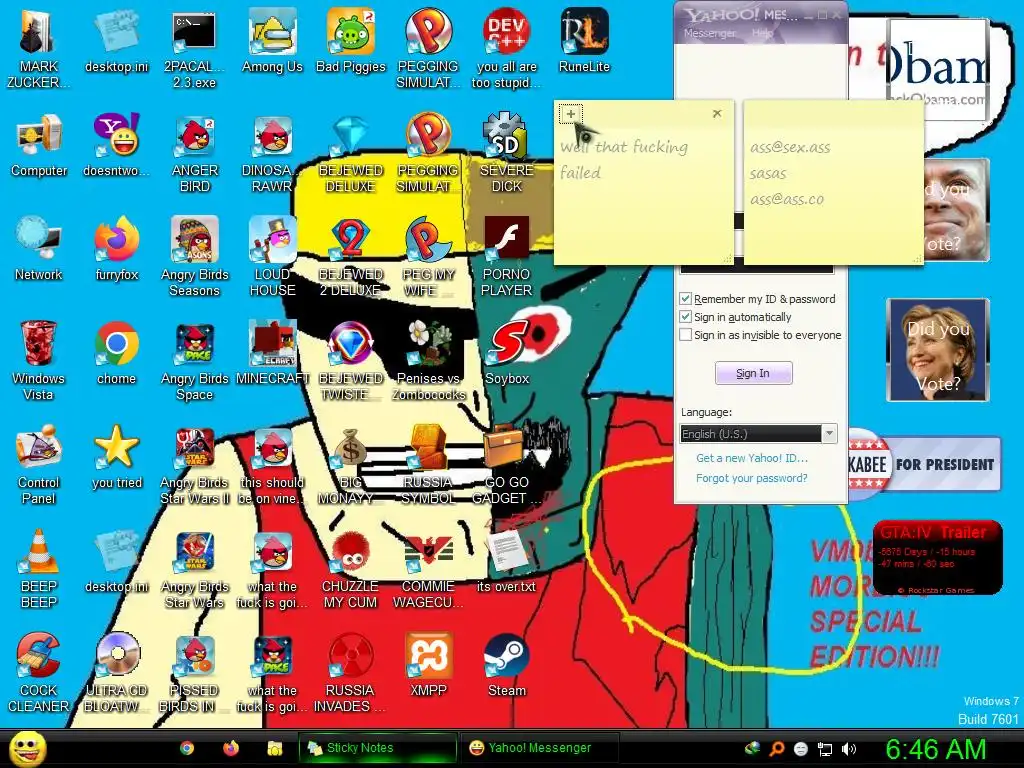Screen dimensions: 1024x768
Task: Open the RuneLite desktop icon
Action: pyautogui.click(x=584, y=41)
